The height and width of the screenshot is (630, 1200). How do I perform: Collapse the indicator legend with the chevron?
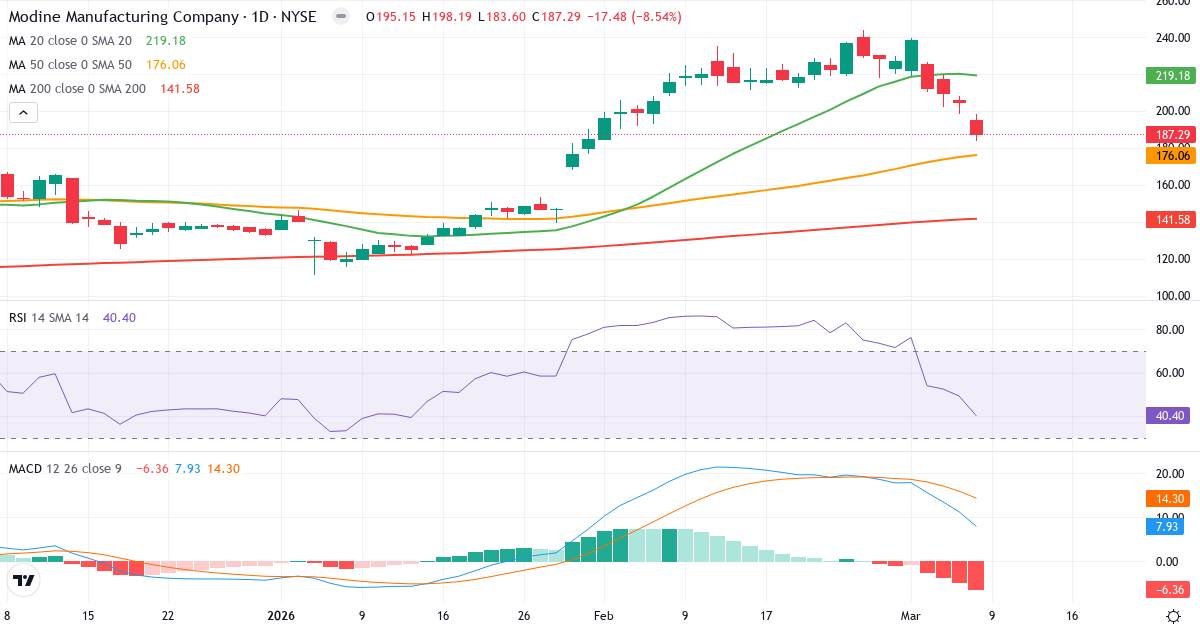pos(22,112)
